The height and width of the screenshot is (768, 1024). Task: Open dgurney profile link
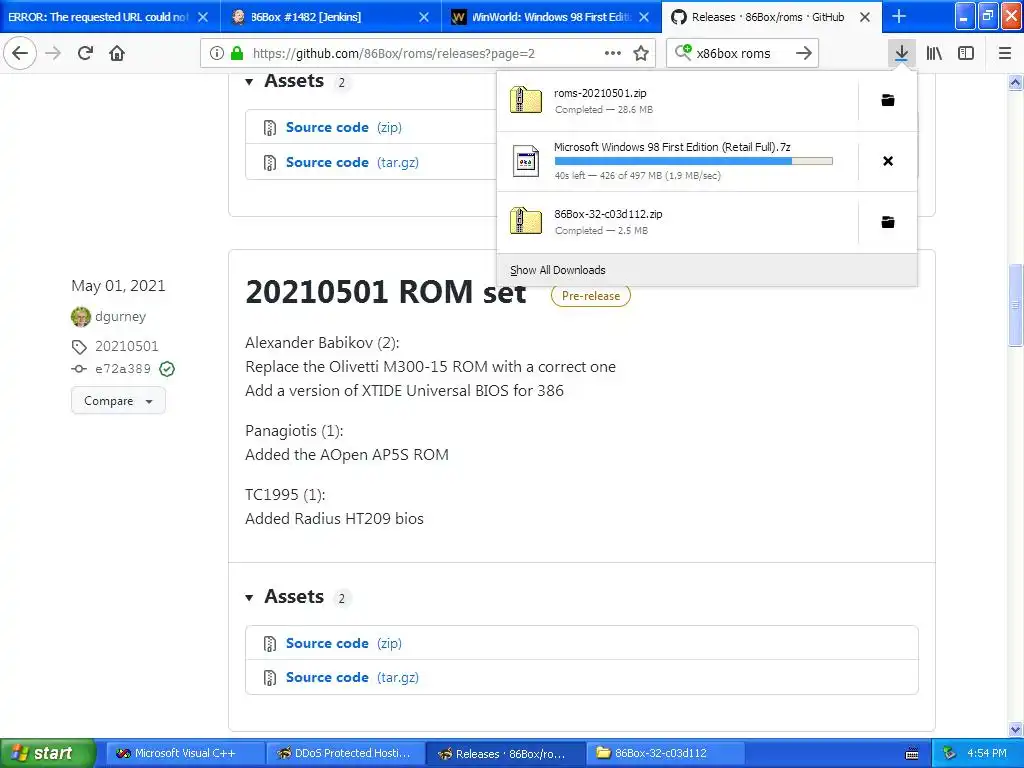[x=120, y=317]
